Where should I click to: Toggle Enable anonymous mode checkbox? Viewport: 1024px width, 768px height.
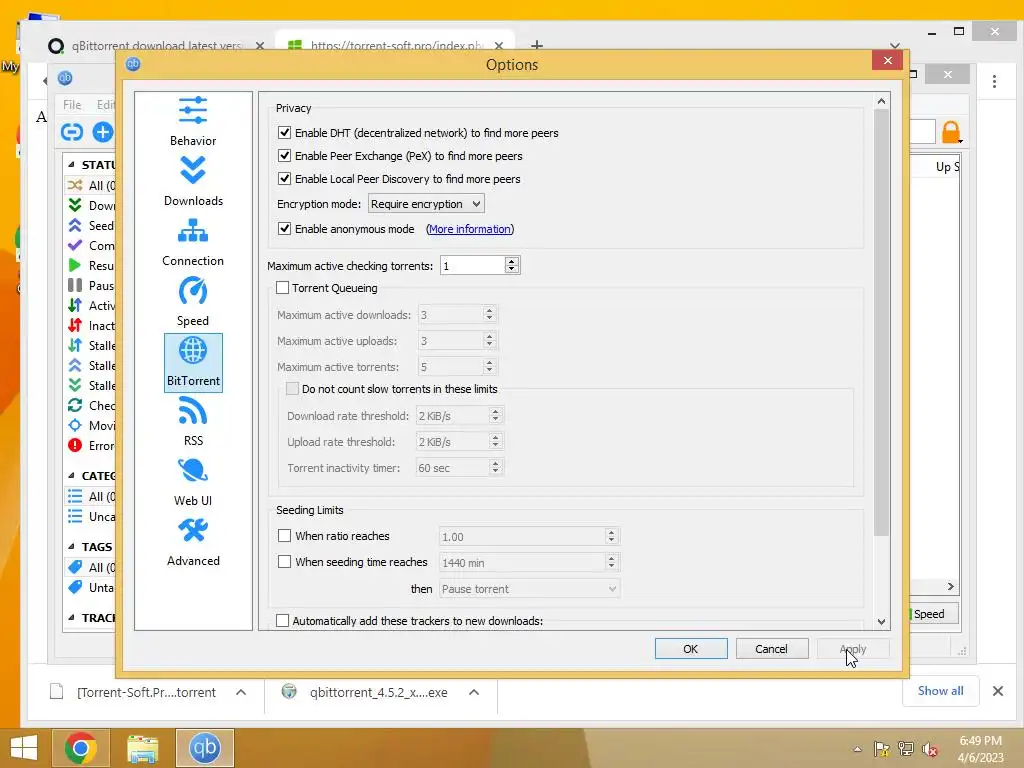click(x=284, y=229)
